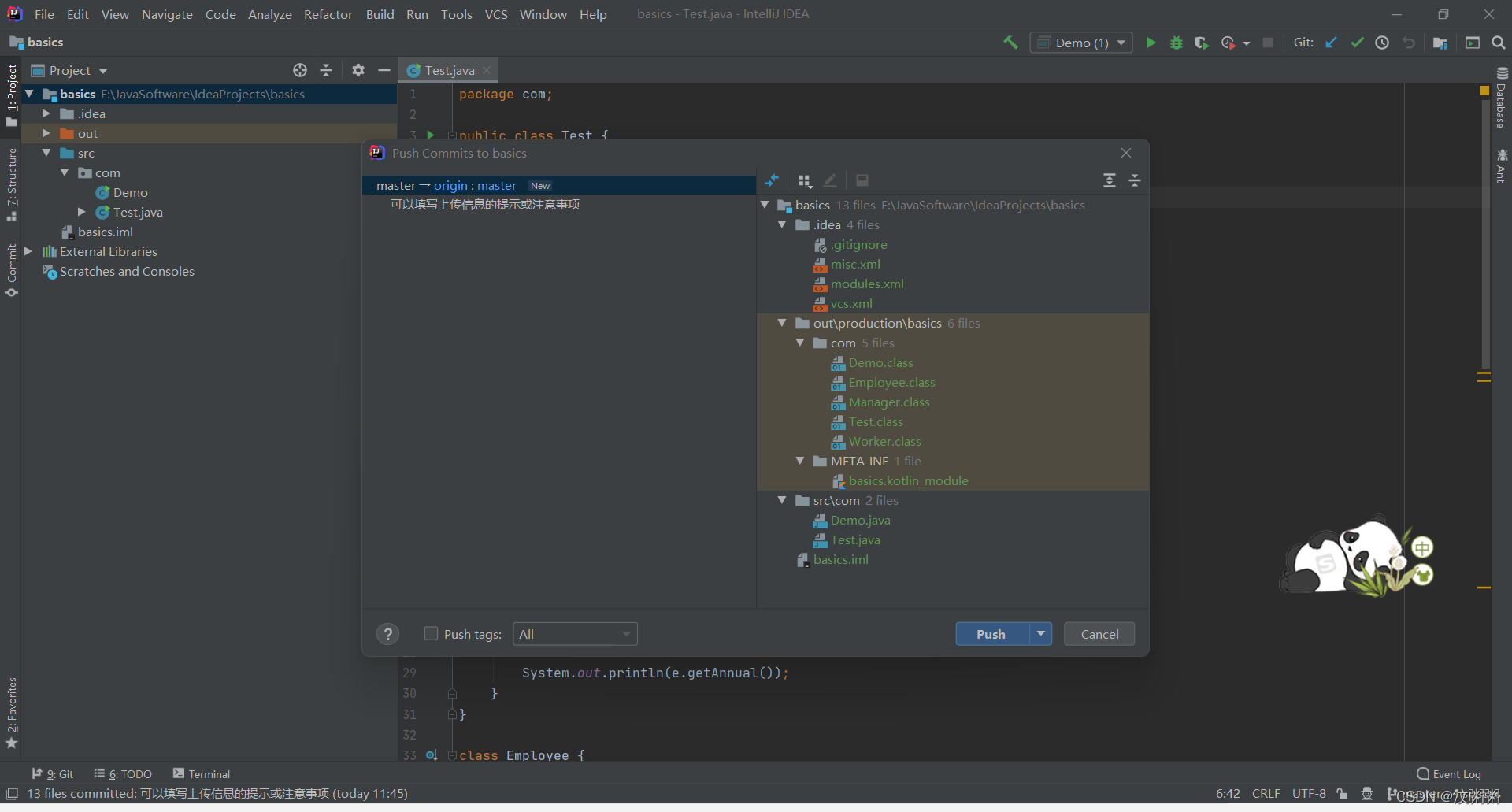1512x812 pixels.
Task: Collapse all files in push dialog
Action: point(1135,181)
